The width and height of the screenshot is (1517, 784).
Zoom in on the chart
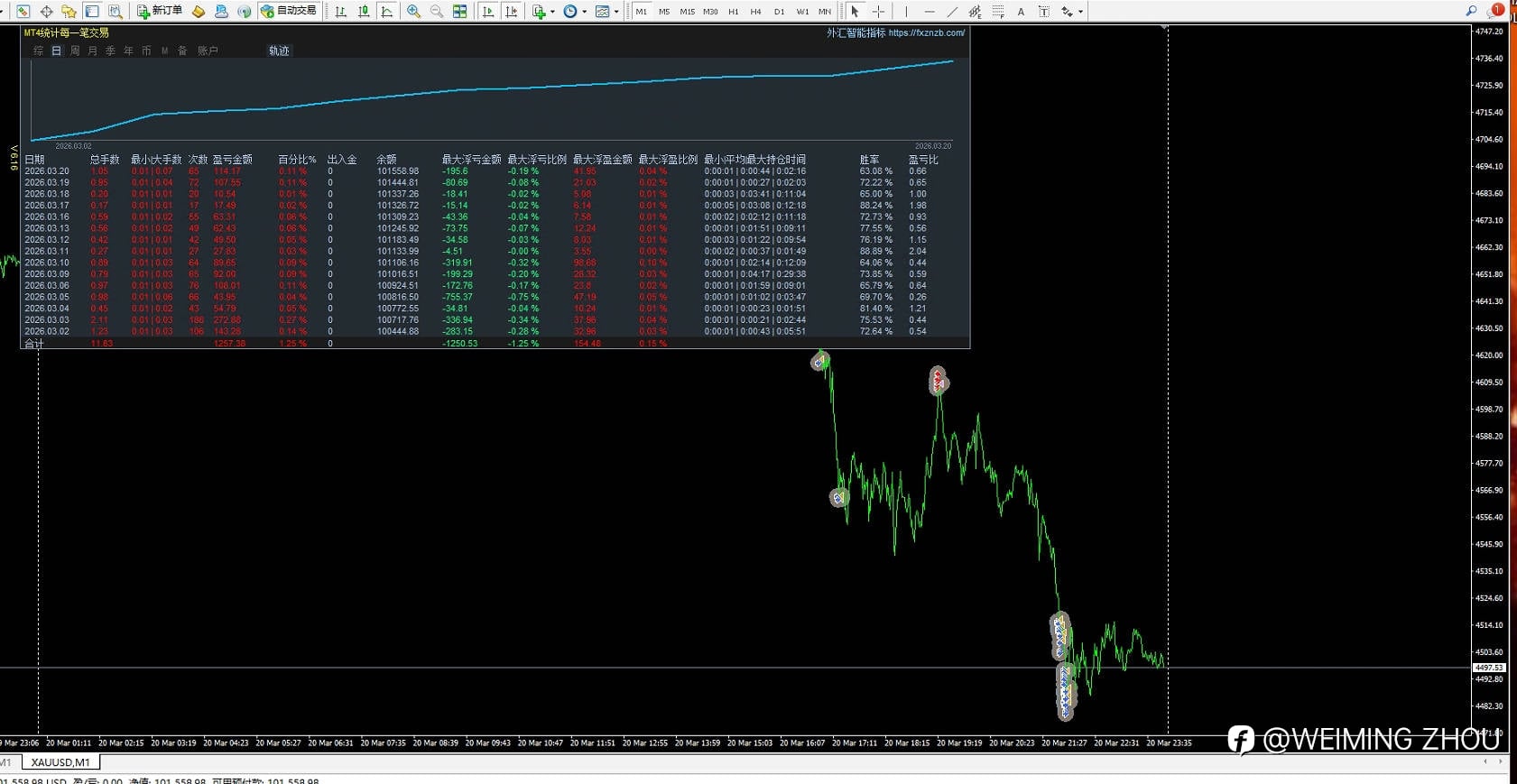(413, 11)
